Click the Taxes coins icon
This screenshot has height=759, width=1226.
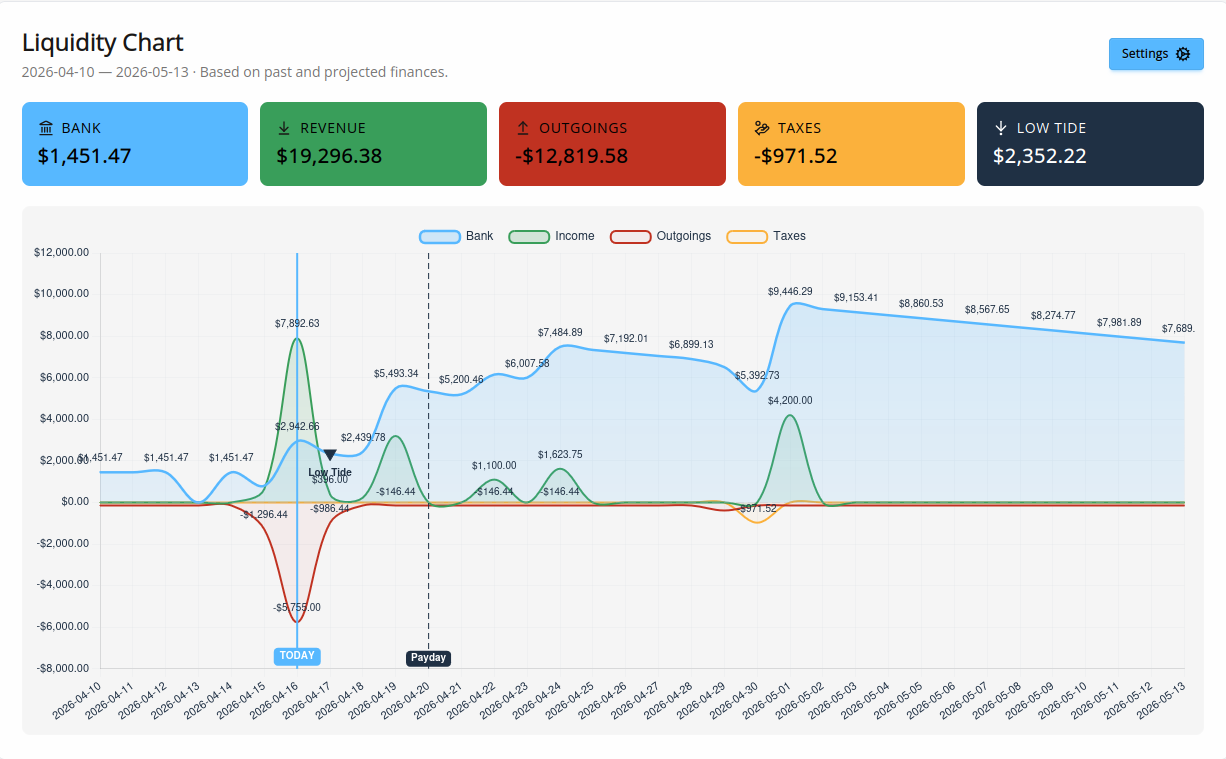click(761, 128)
